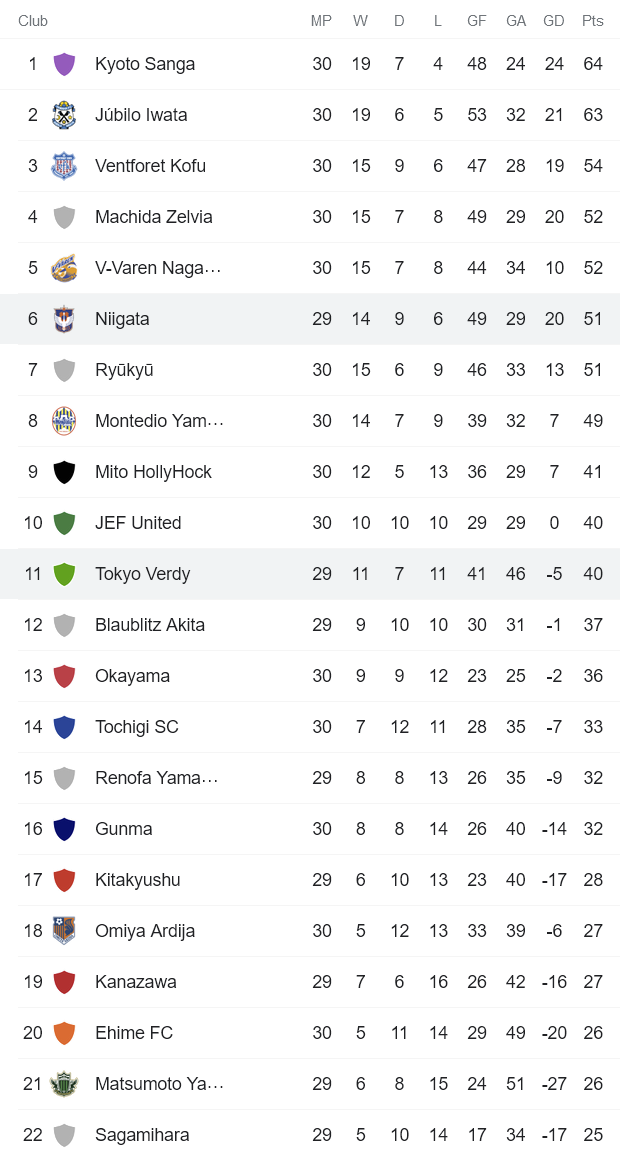Select the Júbilo Iwata badge
This screenshot has height=1158, width=620.
coord(60,114)
